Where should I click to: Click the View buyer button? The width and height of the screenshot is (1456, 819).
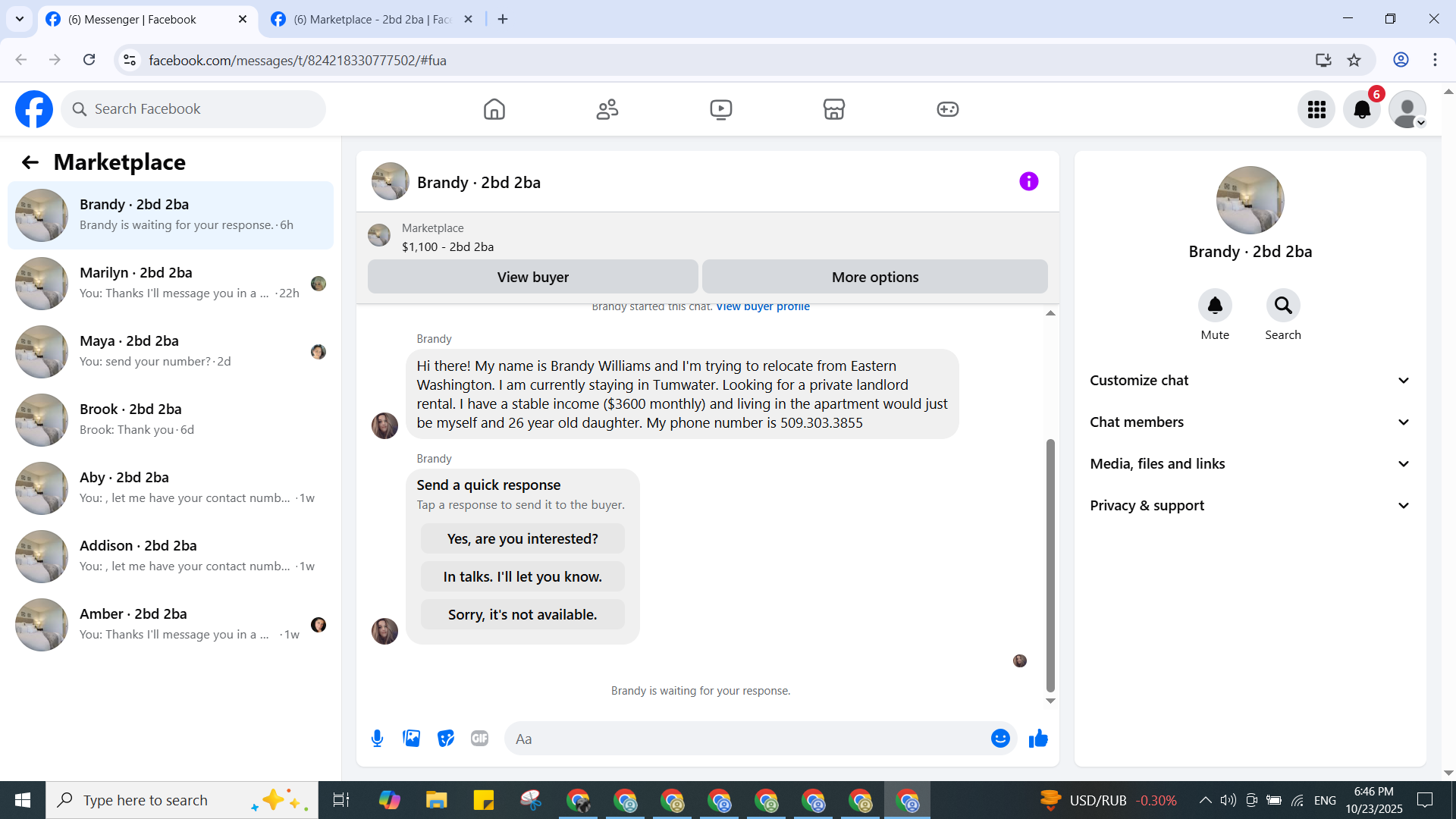coord(532,278)
